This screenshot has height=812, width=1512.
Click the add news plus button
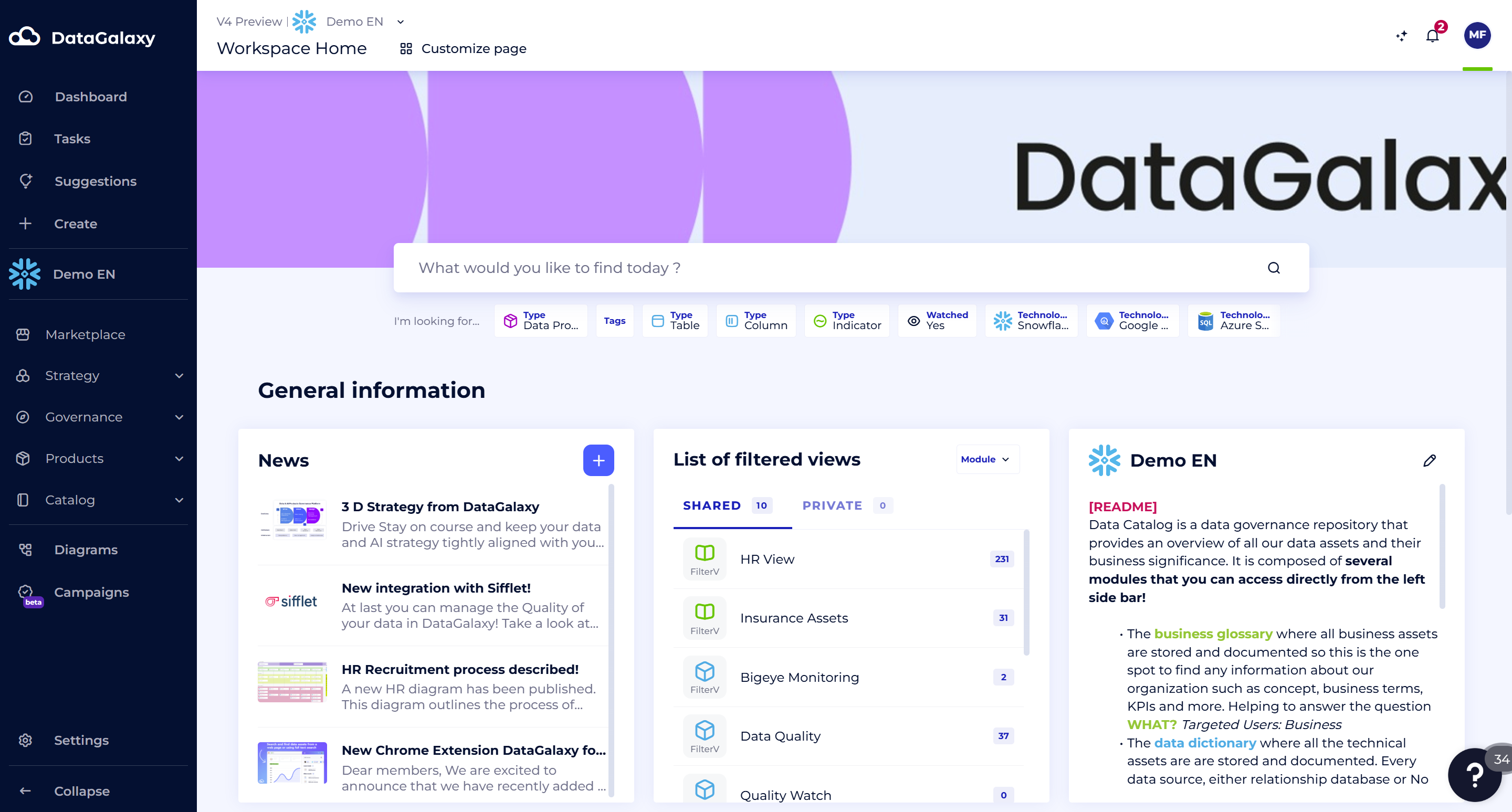pyautogui.click(x=598, y=460)
